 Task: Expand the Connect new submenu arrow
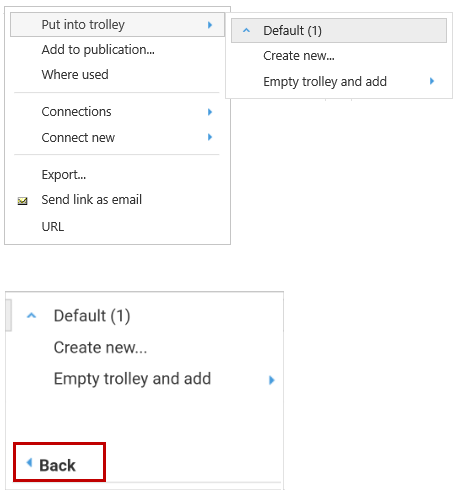coord(210,137)
